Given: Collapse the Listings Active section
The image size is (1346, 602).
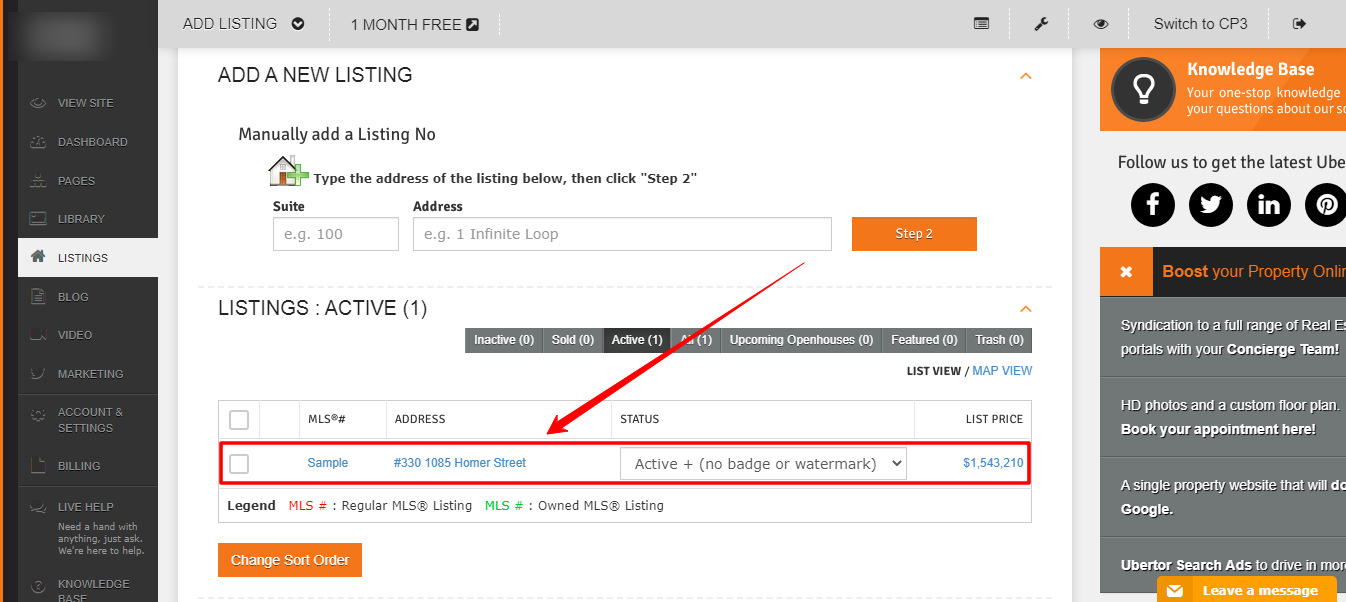Looking at the screenshot, I should point(1025,309).
